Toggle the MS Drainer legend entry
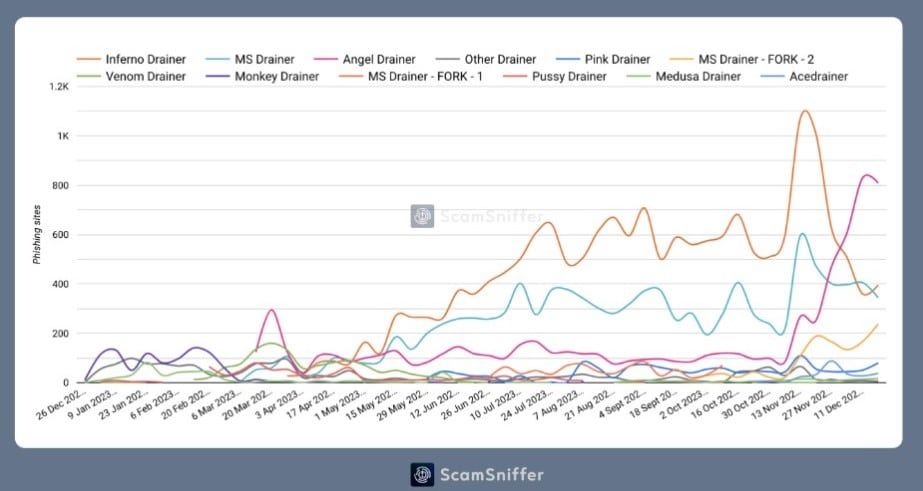Image resolution: width=923 pixels, height=491 pixels. pyautogui.click(x=250, y=59)
